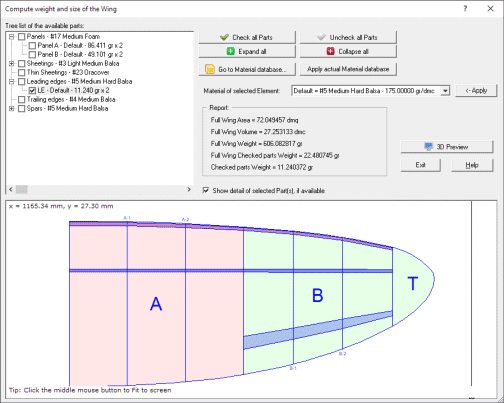Expand the Sheetings tree node

click(x=12, y=63)
